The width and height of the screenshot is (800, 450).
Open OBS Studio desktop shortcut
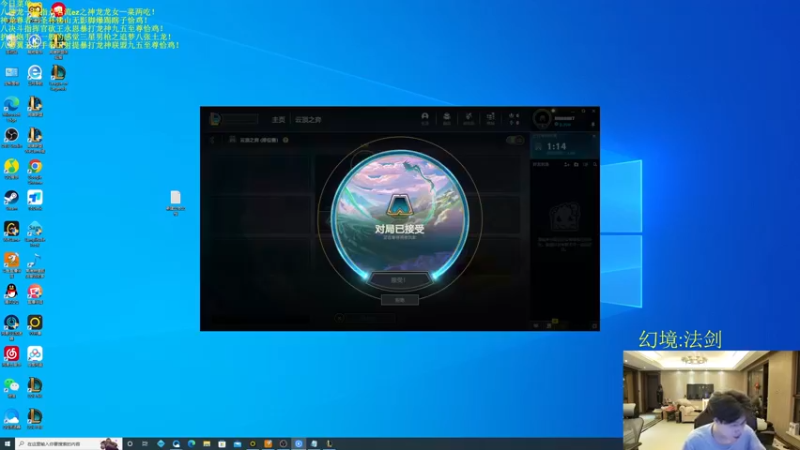11,138
